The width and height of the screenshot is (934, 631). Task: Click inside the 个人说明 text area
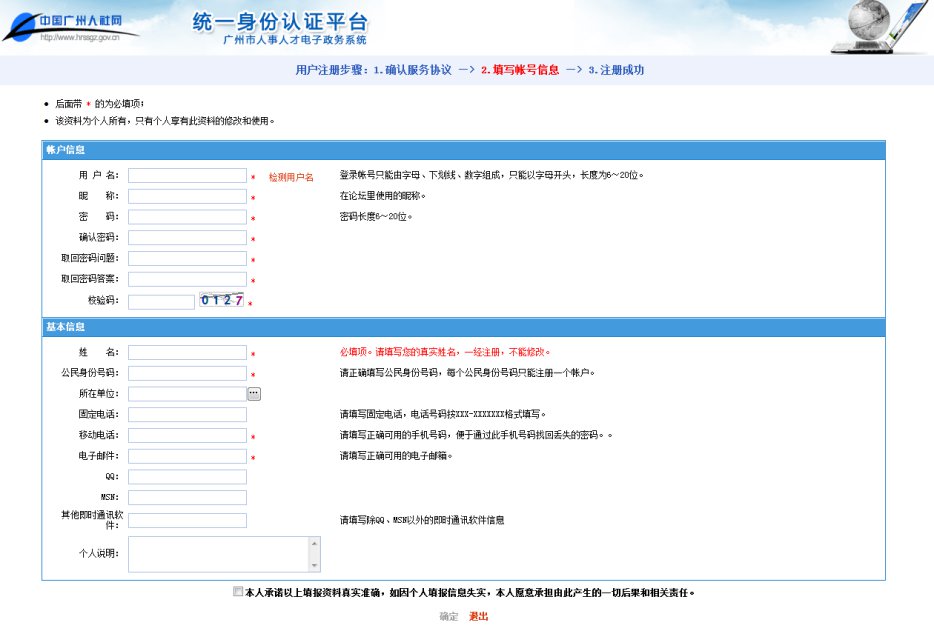coord(218,554)
